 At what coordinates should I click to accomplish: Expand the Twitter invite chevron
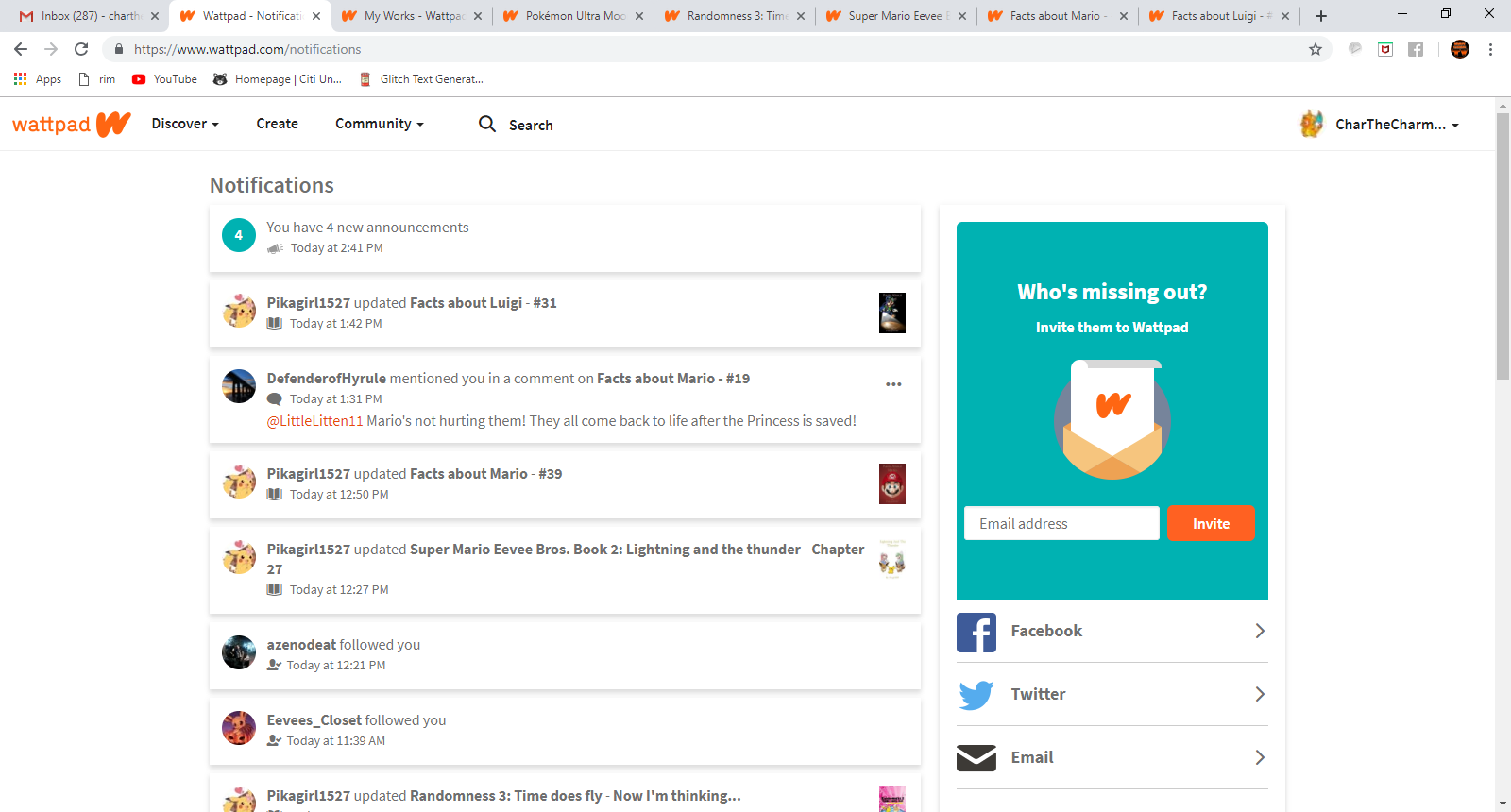pos(1260,694)
